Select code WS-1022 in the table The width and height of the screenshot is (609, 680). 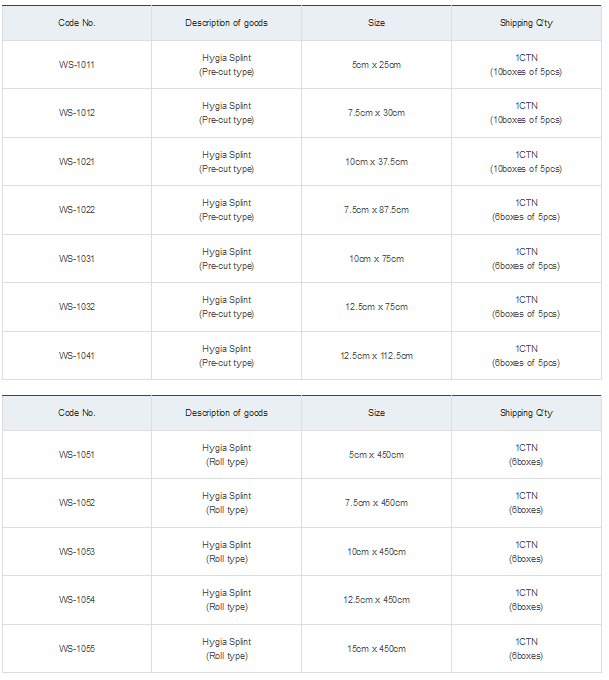click(76, 210)
